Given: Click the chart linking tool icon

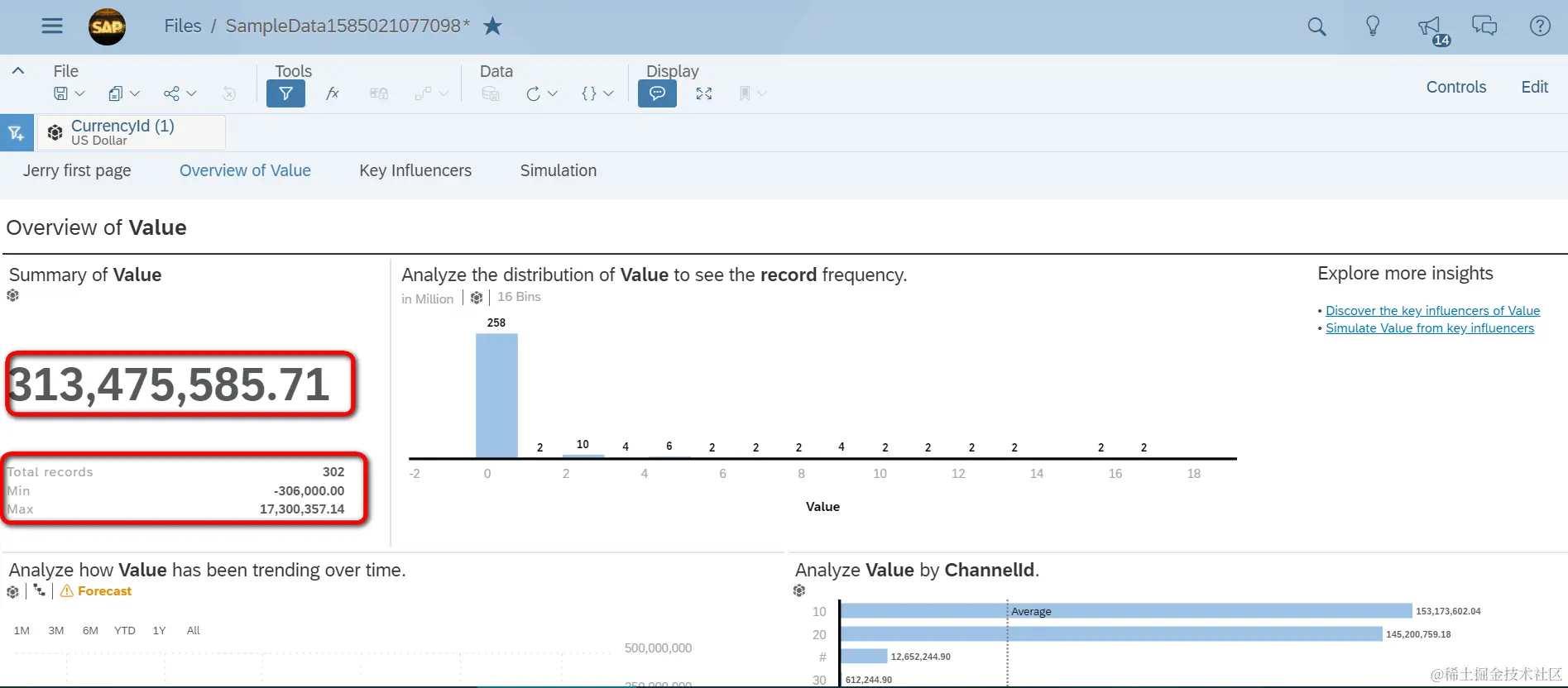Looking at the screenshot, I should pos(423,93).
